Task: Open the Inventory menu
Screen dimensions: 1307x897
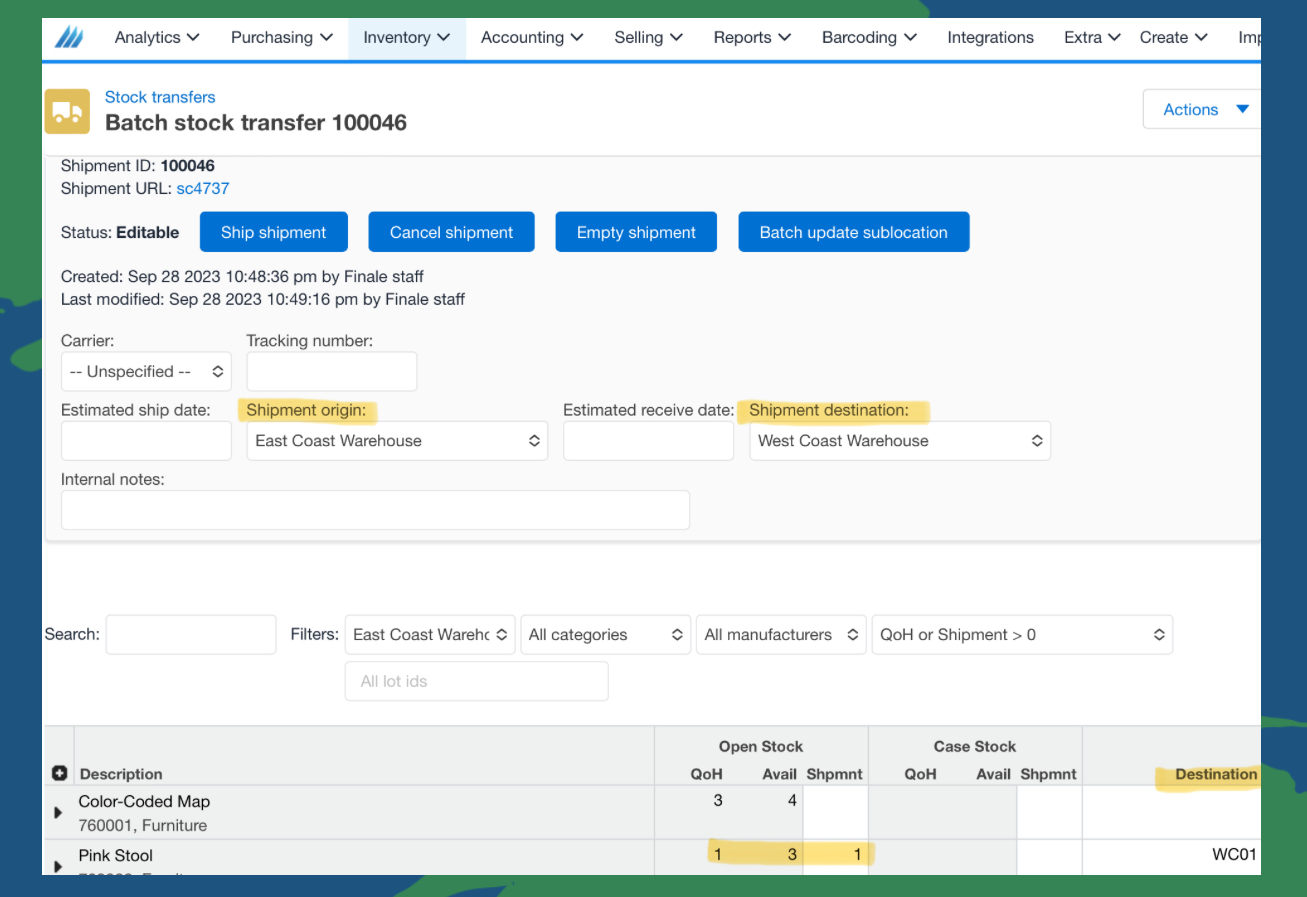Action: (x=406, y=37)
